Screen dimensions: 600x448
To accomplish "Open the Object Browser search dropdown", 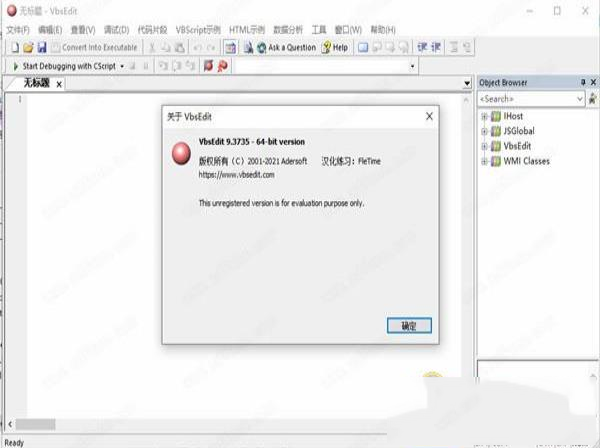I will 580,99.
